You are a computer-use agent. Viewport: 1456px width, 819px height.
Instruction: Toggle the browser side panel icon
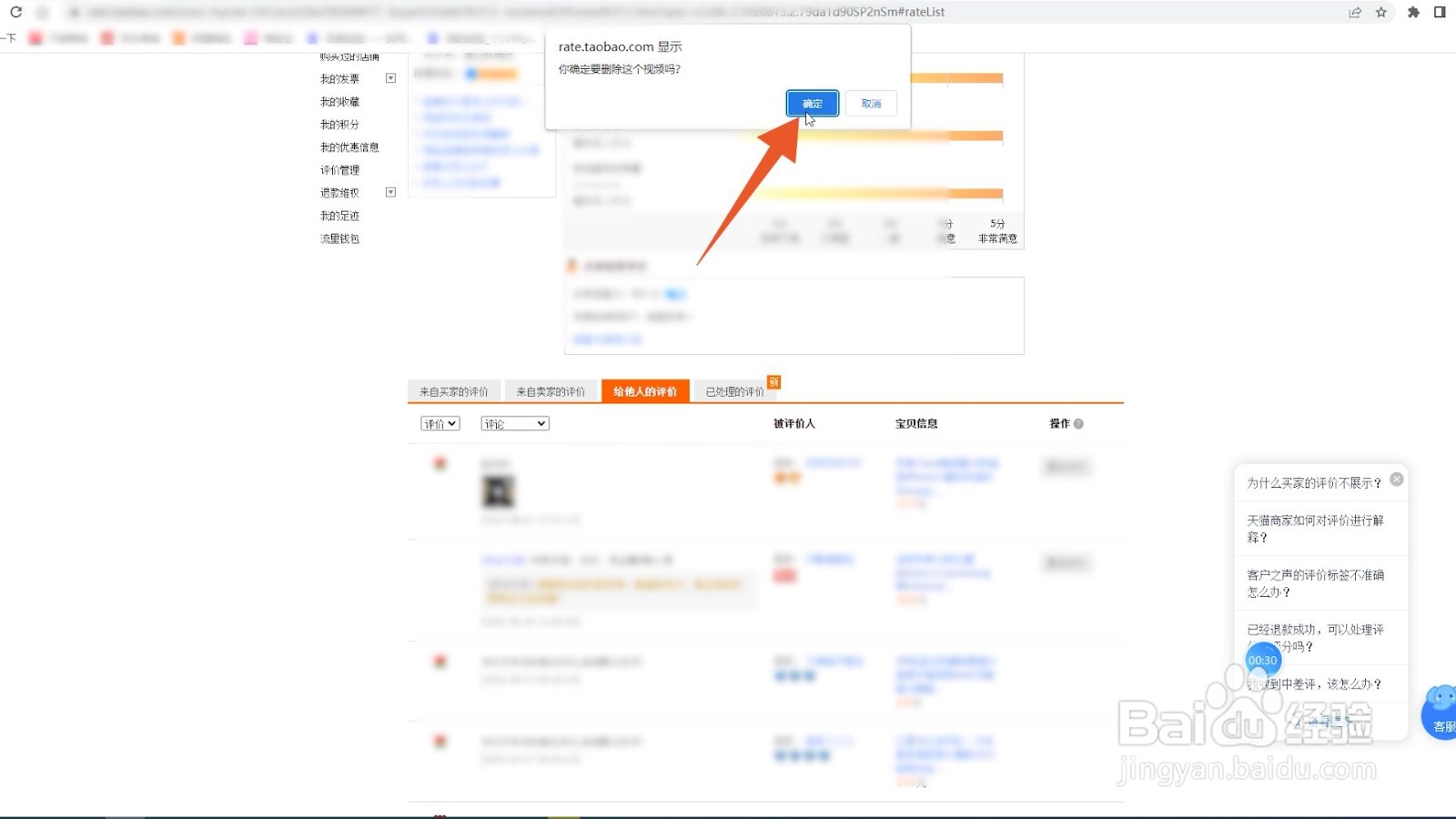click(x=1440, y=12)
